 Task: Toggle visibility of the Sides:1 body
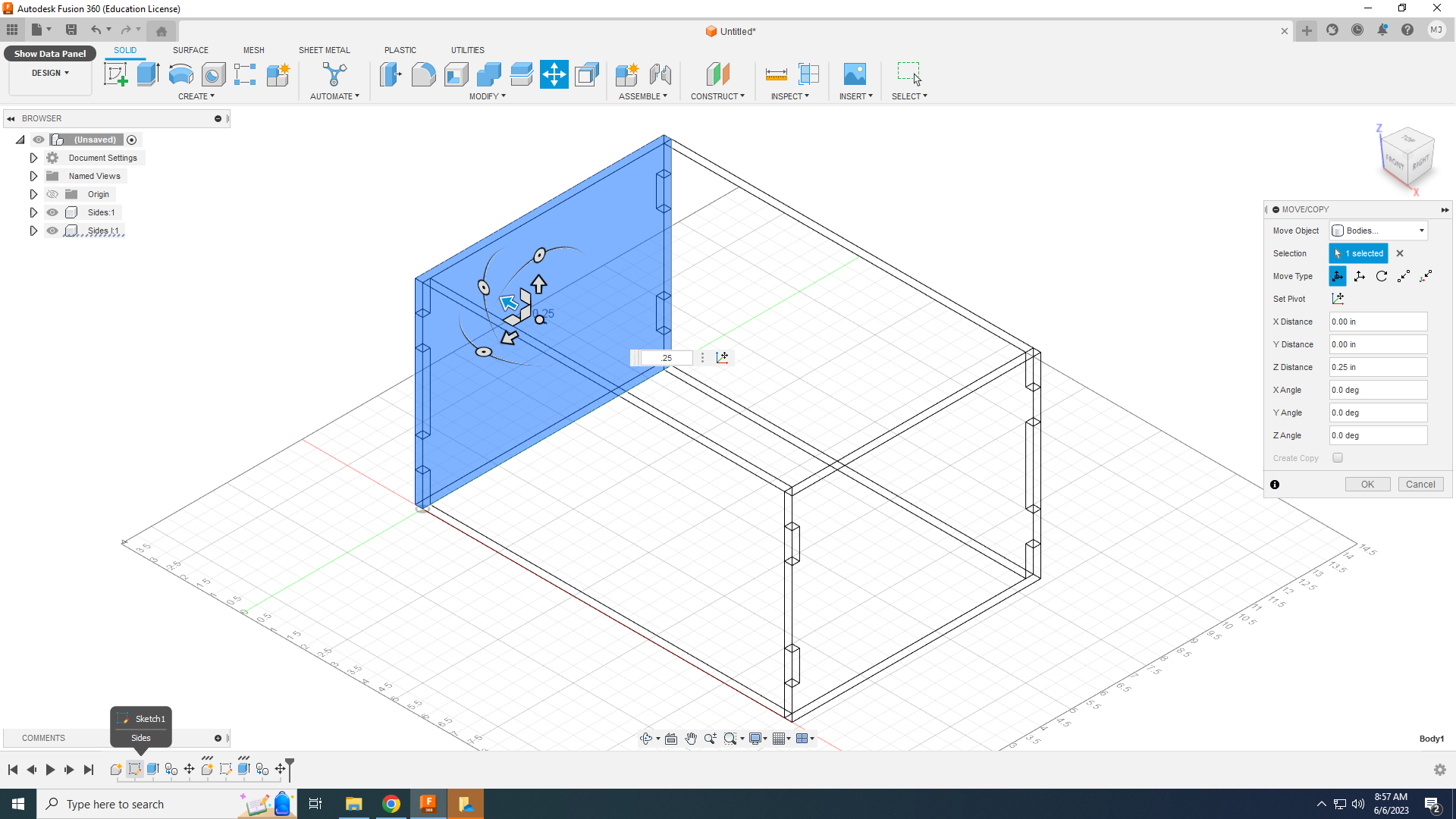click(x=52, y=212)
